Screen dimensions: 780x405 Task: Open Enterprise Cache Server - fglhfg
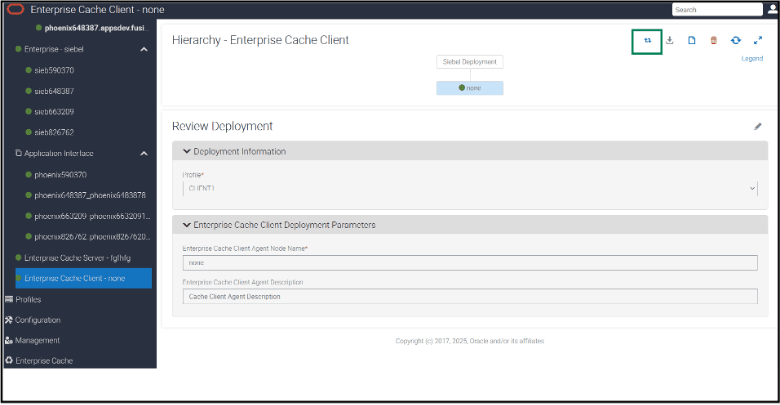tap(77, 258)
